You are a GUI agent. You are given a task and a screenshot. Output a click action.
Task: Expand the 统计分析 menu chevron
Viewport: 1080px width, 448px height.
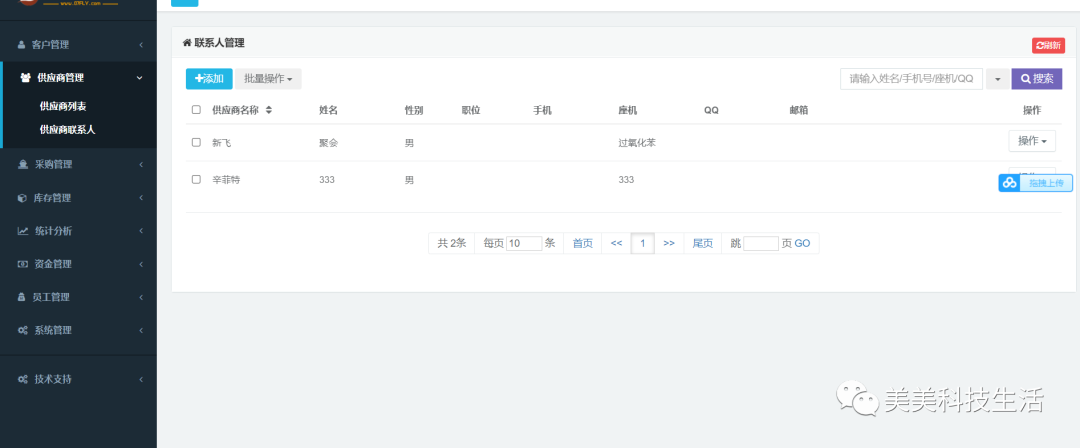(x=141, y=231)
